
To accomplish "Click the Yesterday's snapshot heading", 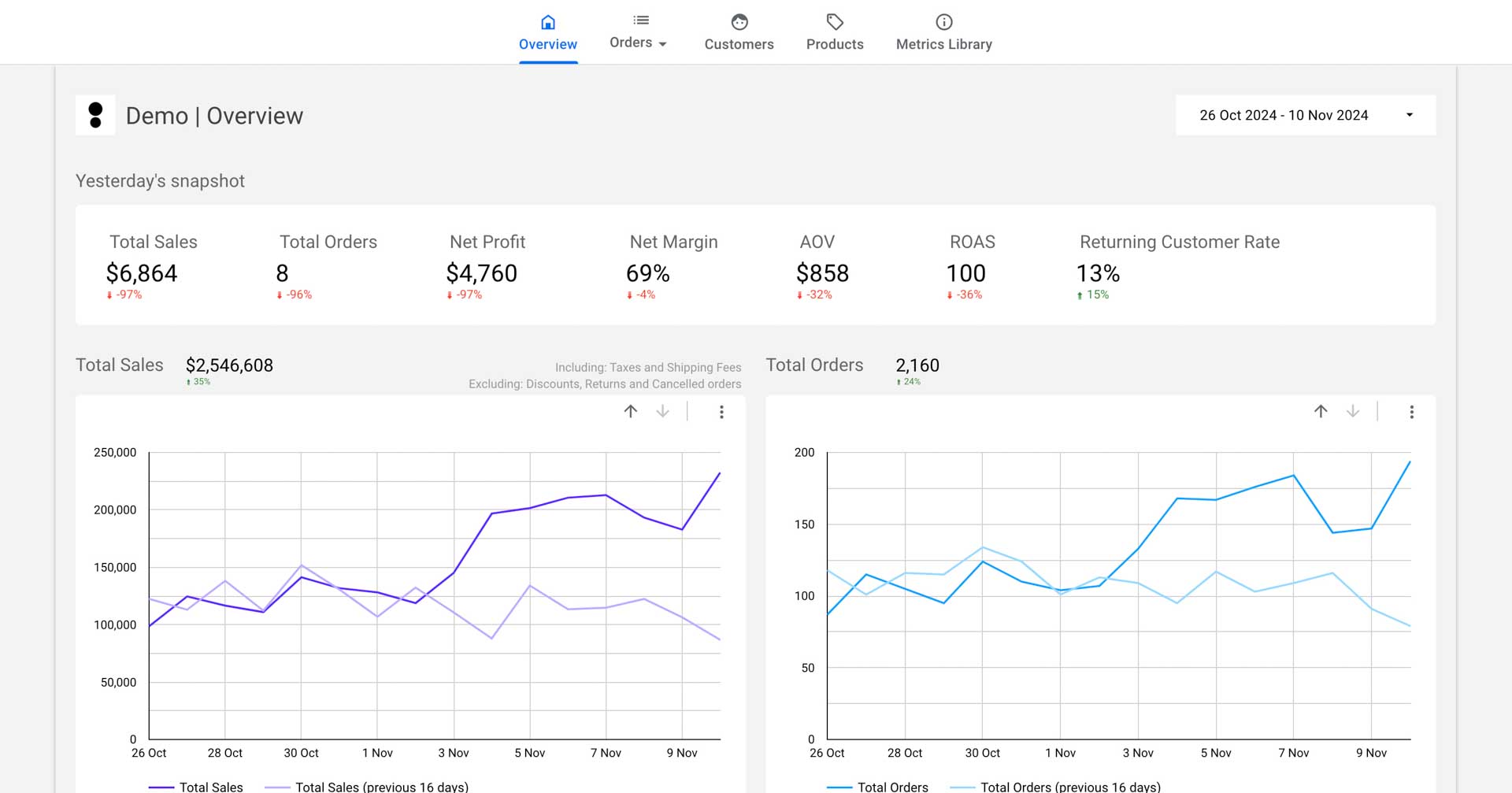I will point(160,181).
